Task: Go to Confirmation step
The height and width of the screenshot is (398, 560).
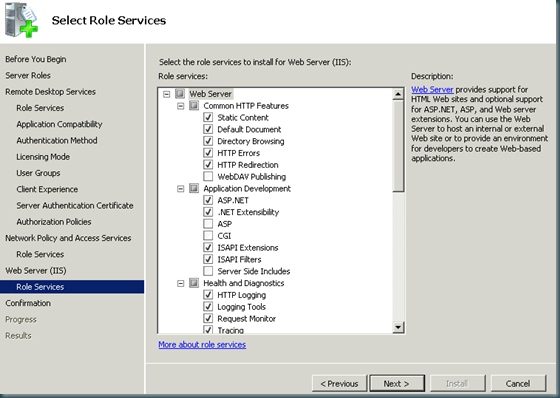Action: (x=28, y=303)
